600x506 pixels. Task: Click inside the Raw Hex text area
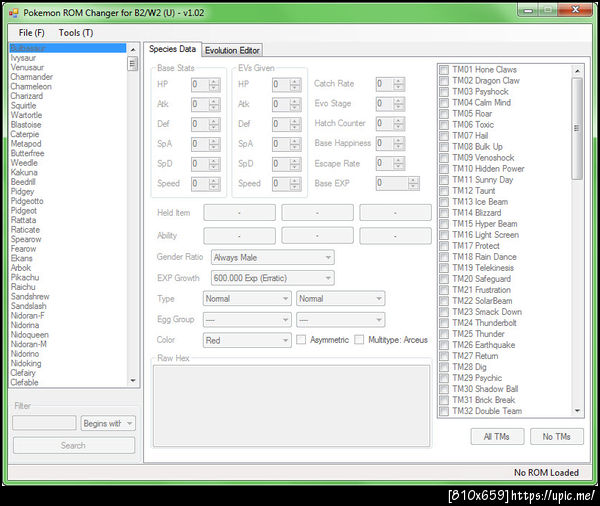(x=292, y=406)
